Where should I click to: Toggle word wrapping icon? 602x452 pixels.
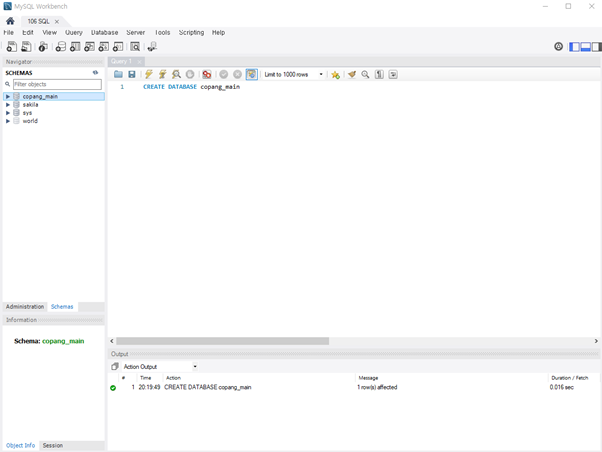pos(393,74)
